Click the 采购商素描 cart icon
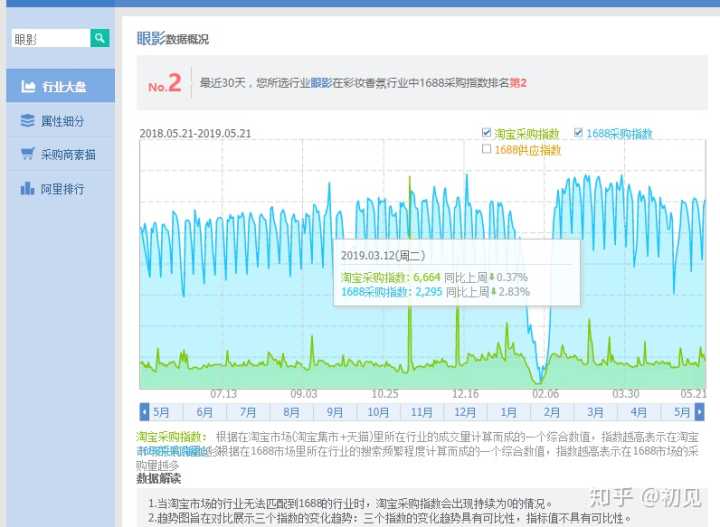This screenshot has height=527, width=720. click(28, 154)
